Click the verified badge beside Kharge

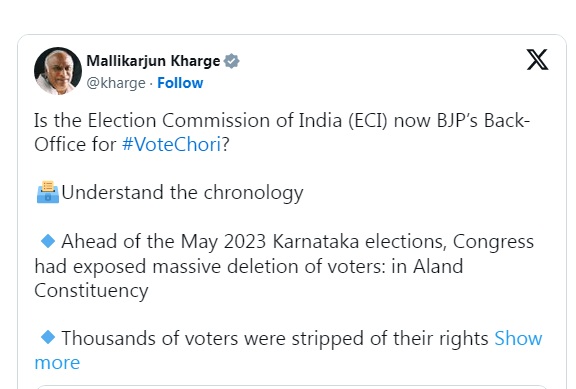231,61
